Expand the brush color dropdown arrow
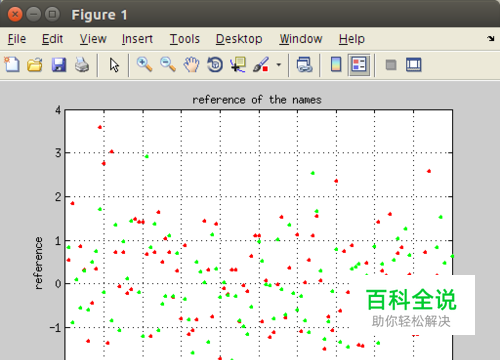The image size is (500, 360). tap(279, 65)
